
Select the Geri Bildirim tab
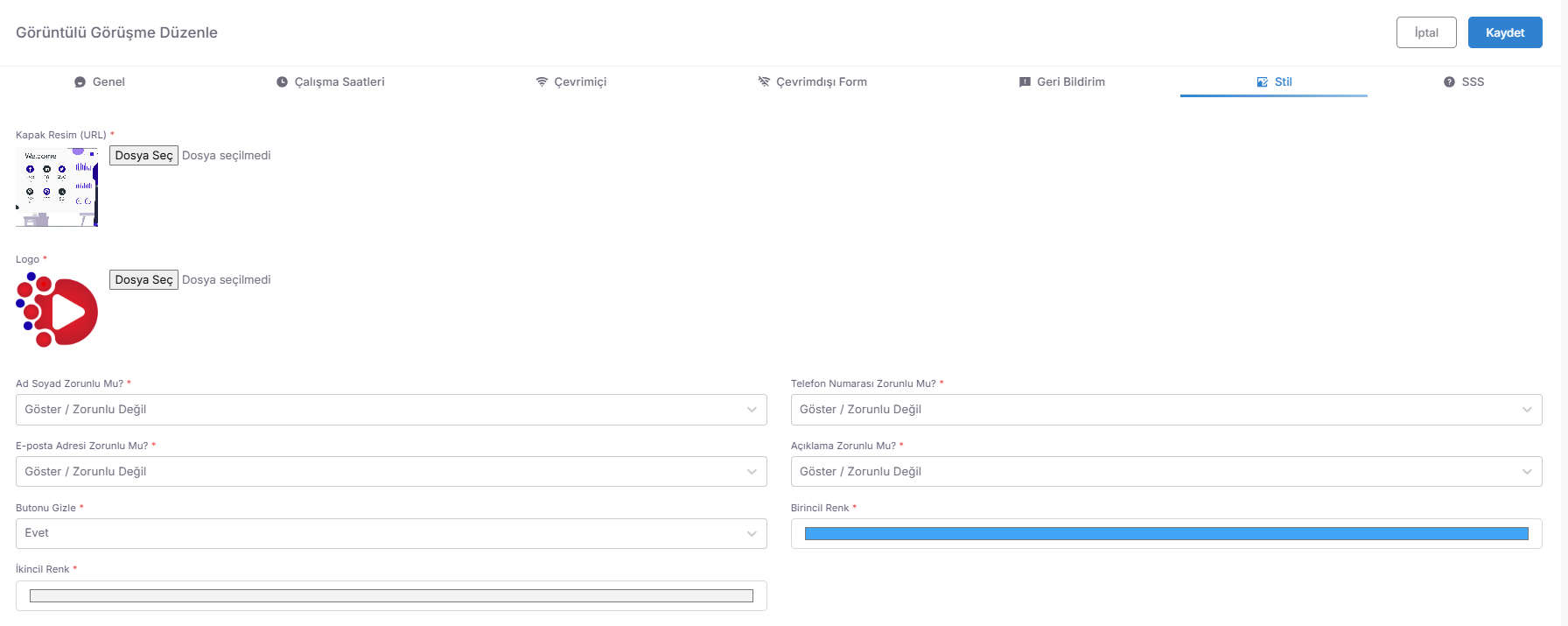tap(1062, 82)
